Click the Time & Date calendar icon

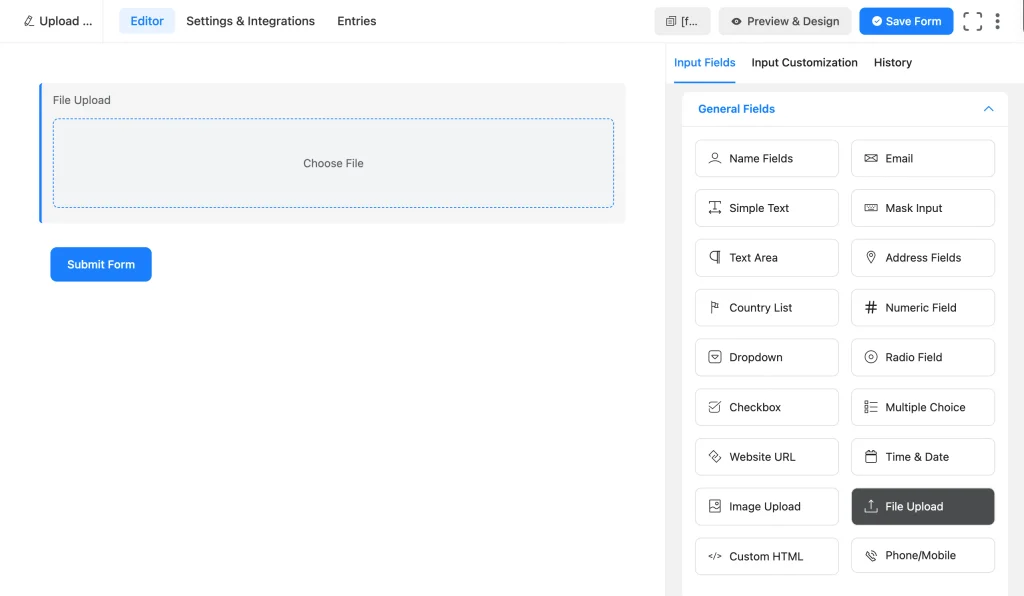[871, 456]
